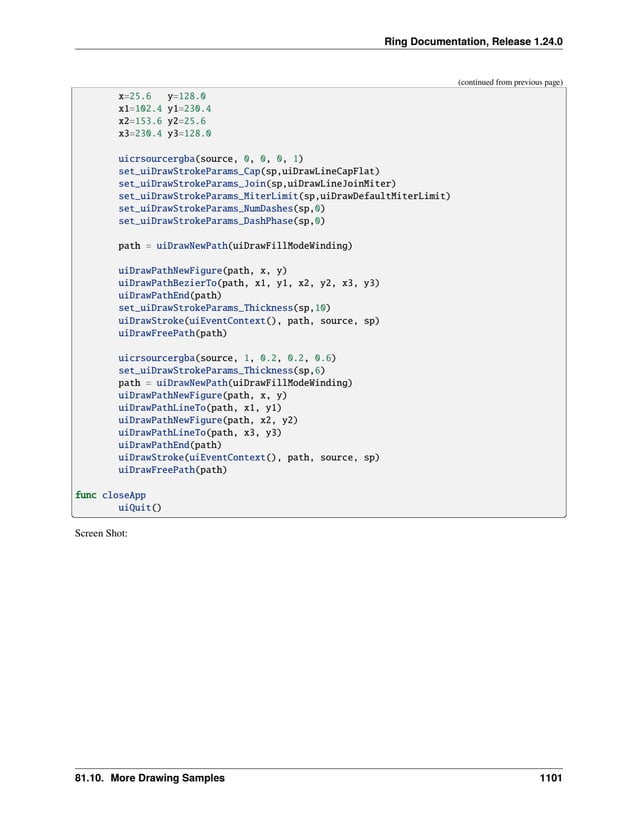The height and width of the screenshot is (825, 638).
Task: Click the line 'x2=153.6 y2=25.6'
Action: [162, 121]
